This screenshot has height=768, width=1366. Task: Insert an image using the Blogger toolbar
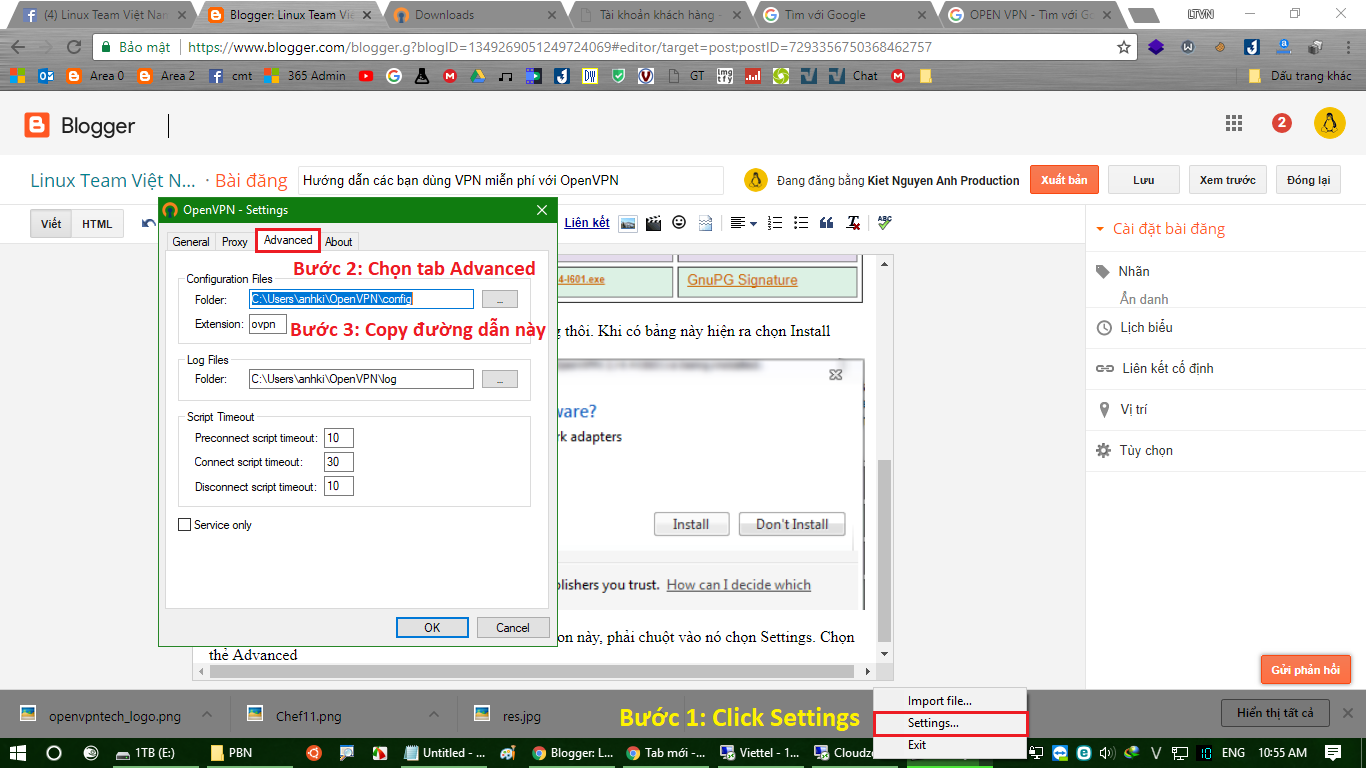pyautogui.click(x=628, y=223)
